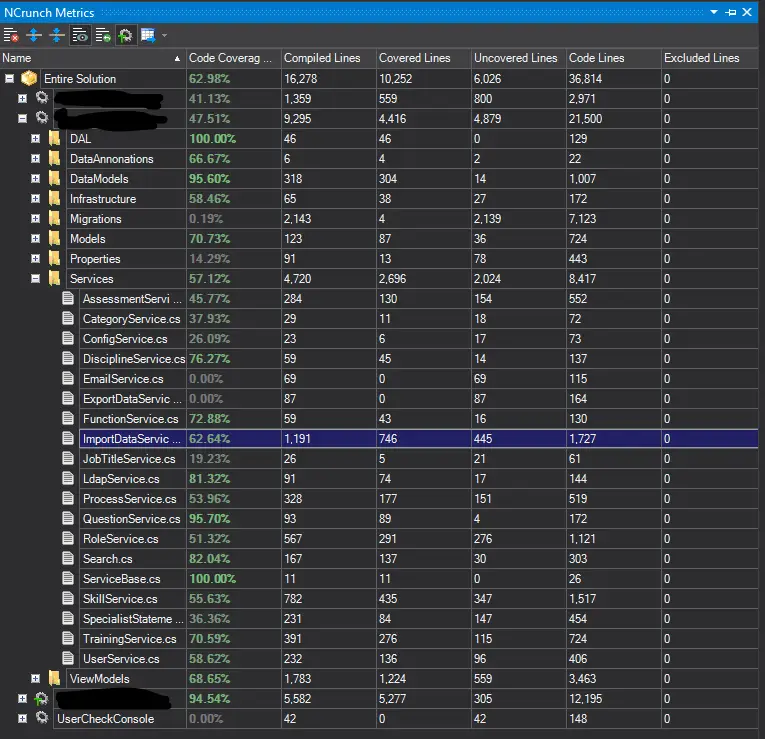Sort by the Compiled Lines column header

tap(329, 58)
